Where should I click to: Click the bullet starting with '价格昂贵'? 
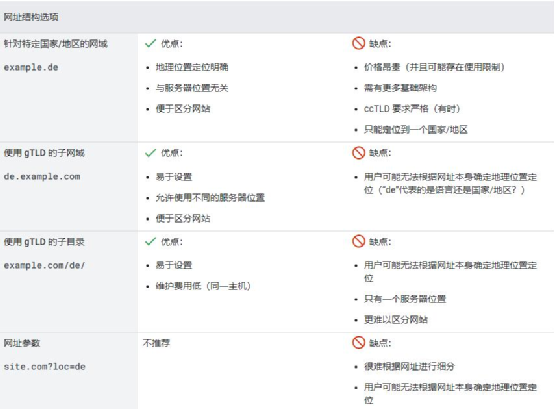(434, 67)
